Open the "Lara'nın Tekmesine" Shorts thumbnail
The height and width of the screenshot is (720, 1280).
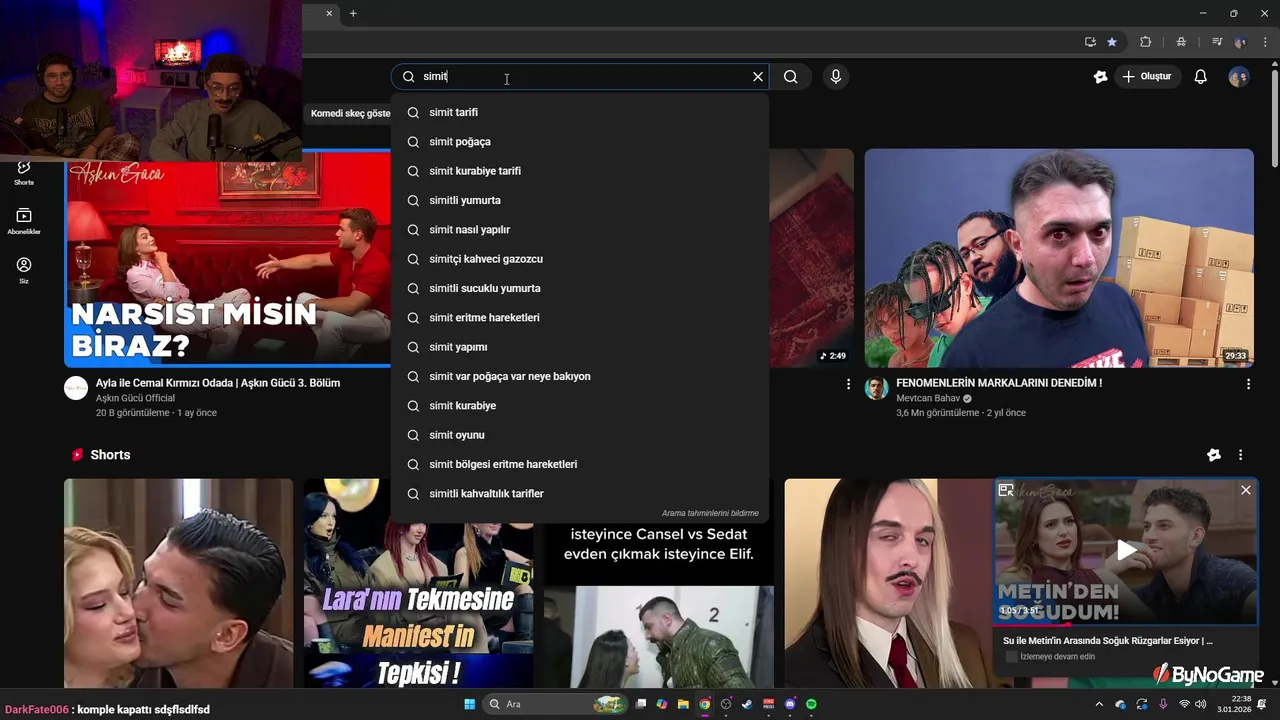tap(419, 583)
